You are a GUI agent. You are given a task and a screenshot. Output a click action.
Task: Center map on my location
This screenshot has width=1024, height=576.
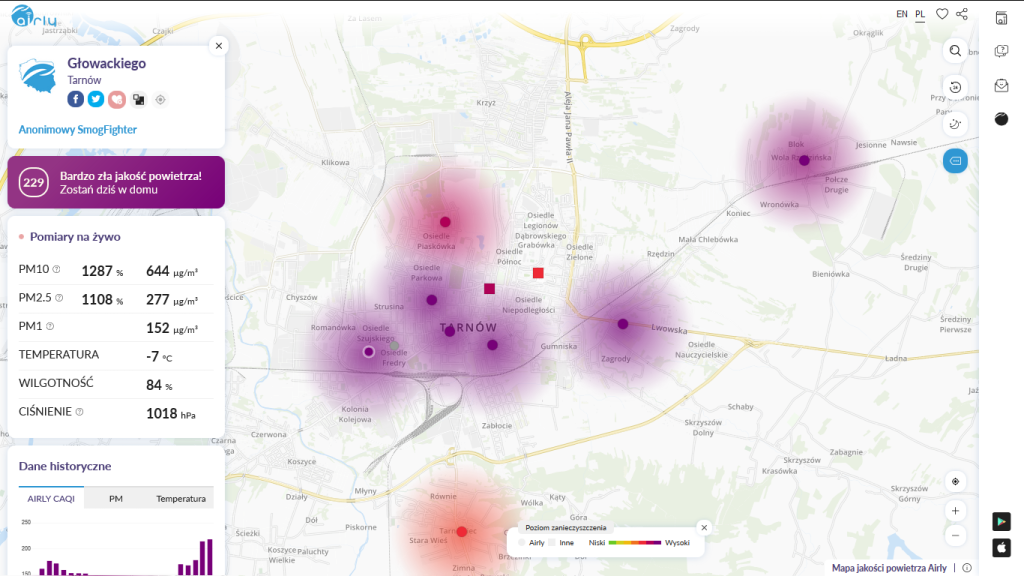[x=955, y=482]
